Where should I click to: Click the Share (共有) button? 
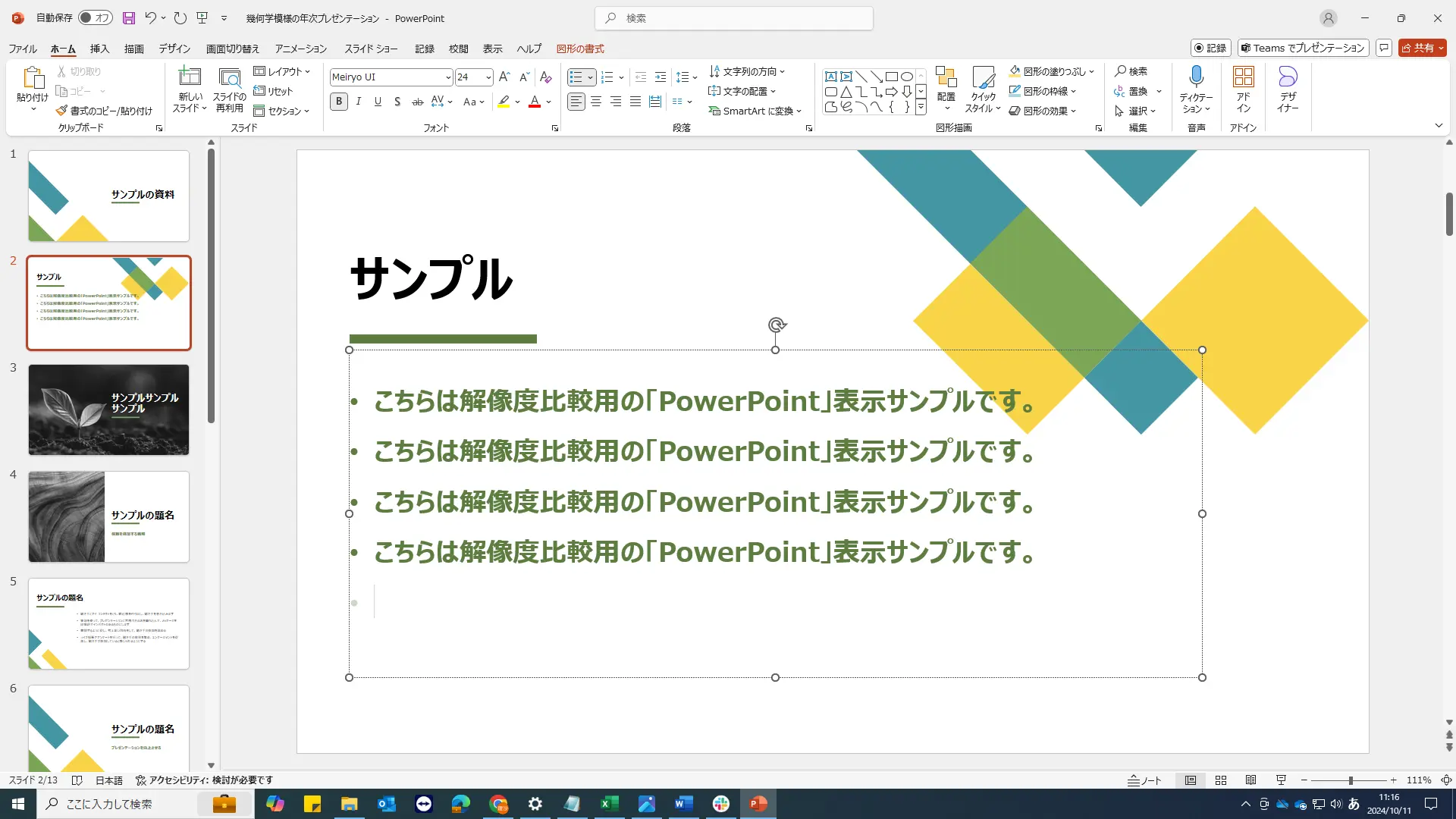(1423, 48)
